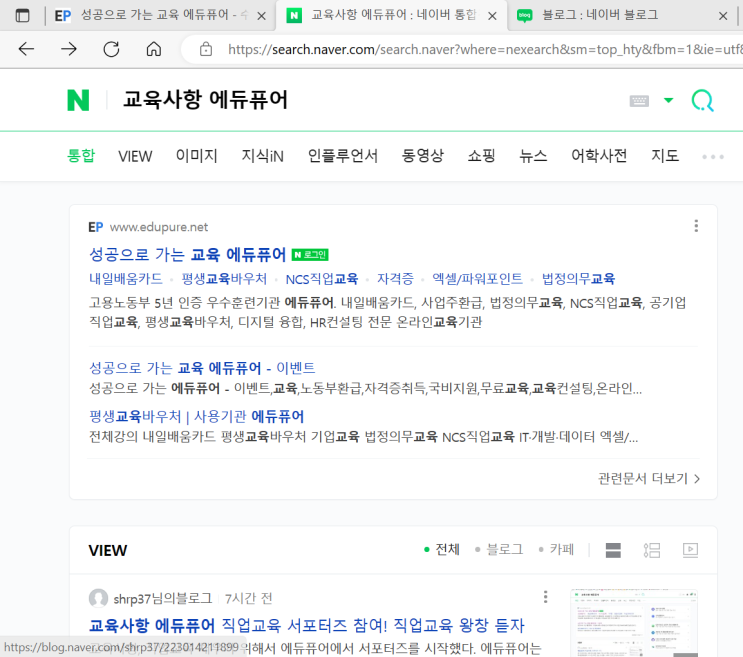Expand the search autocomplete dropdown arrow
Viewport: 743px width, 657px height.
(669, 100)
